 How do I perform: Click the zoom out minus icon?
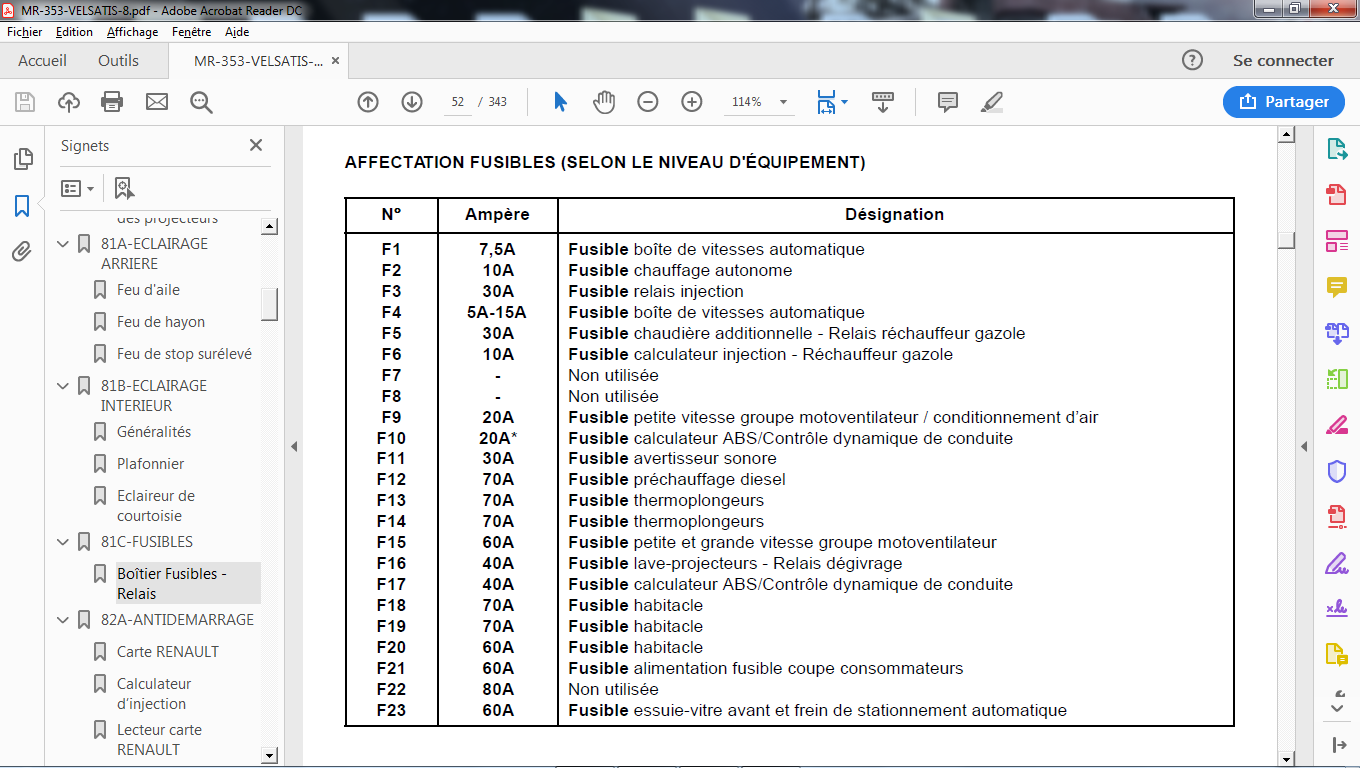[648, 102]
